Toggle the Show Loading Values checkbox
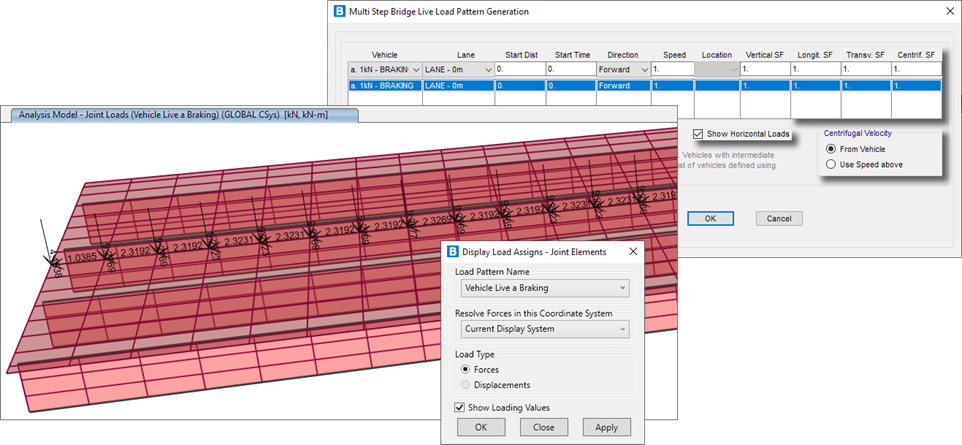The image size is (962, 445). (460, 407)
